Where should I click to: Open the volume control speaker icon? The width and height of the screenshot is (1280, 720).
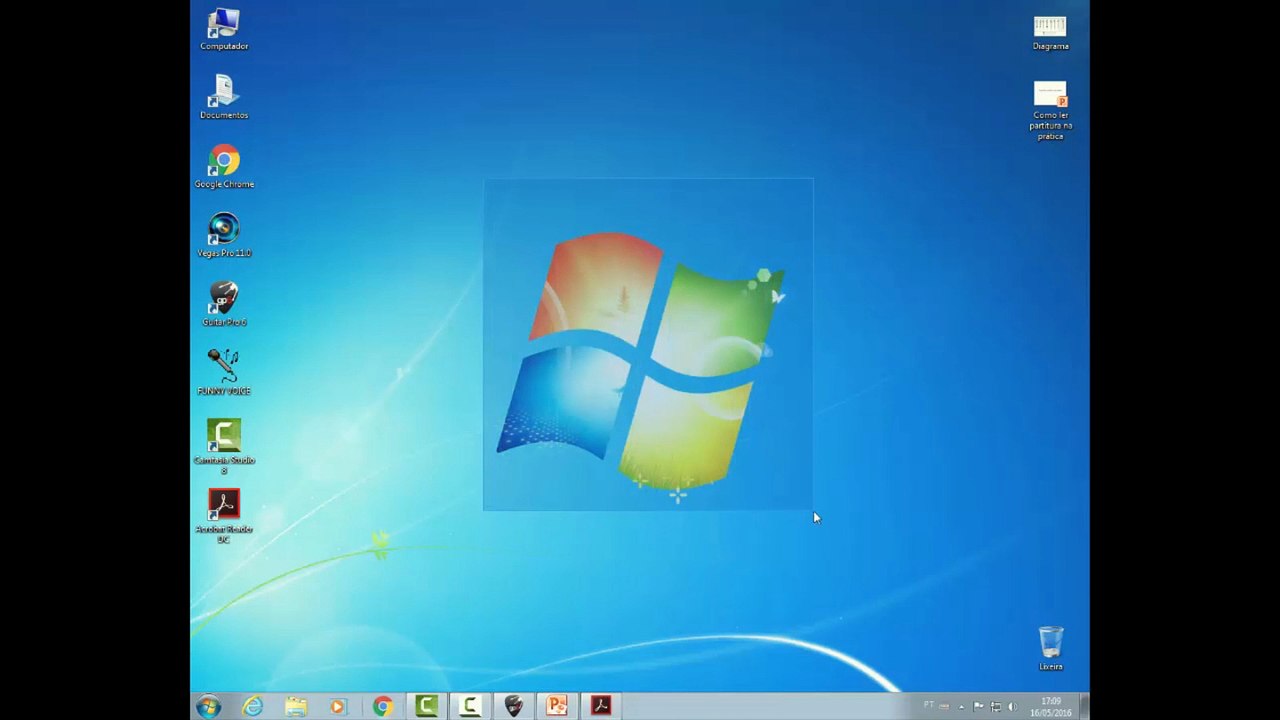1012,707
